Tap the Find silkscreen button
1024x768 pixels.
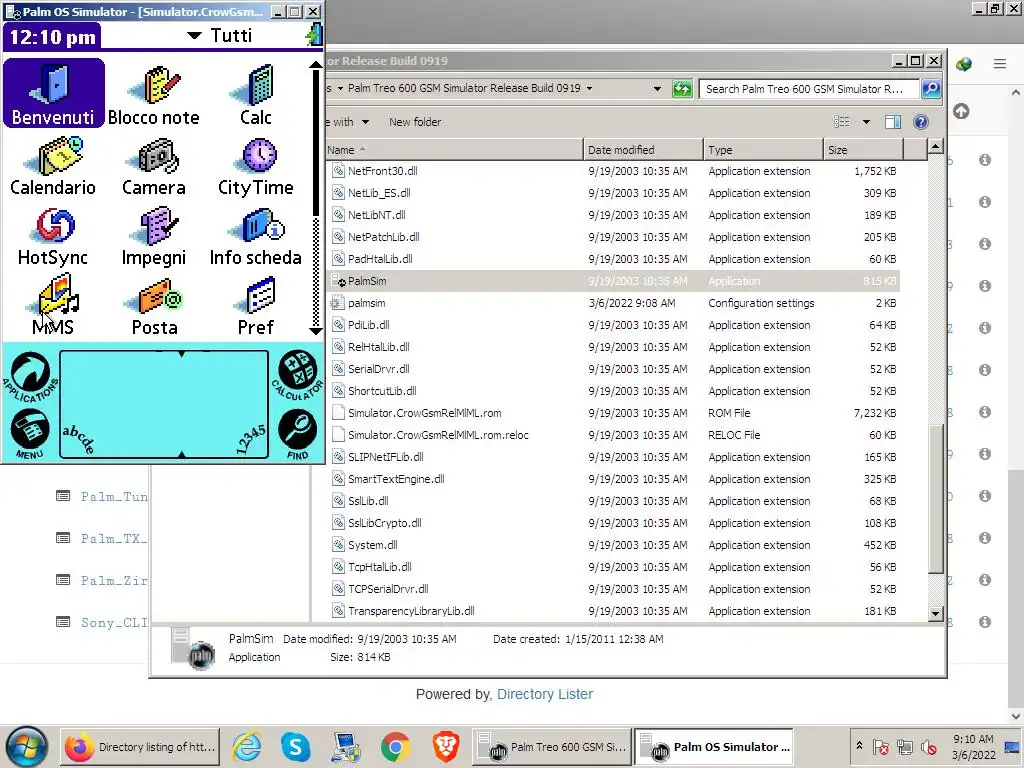[x=298, y=434]
